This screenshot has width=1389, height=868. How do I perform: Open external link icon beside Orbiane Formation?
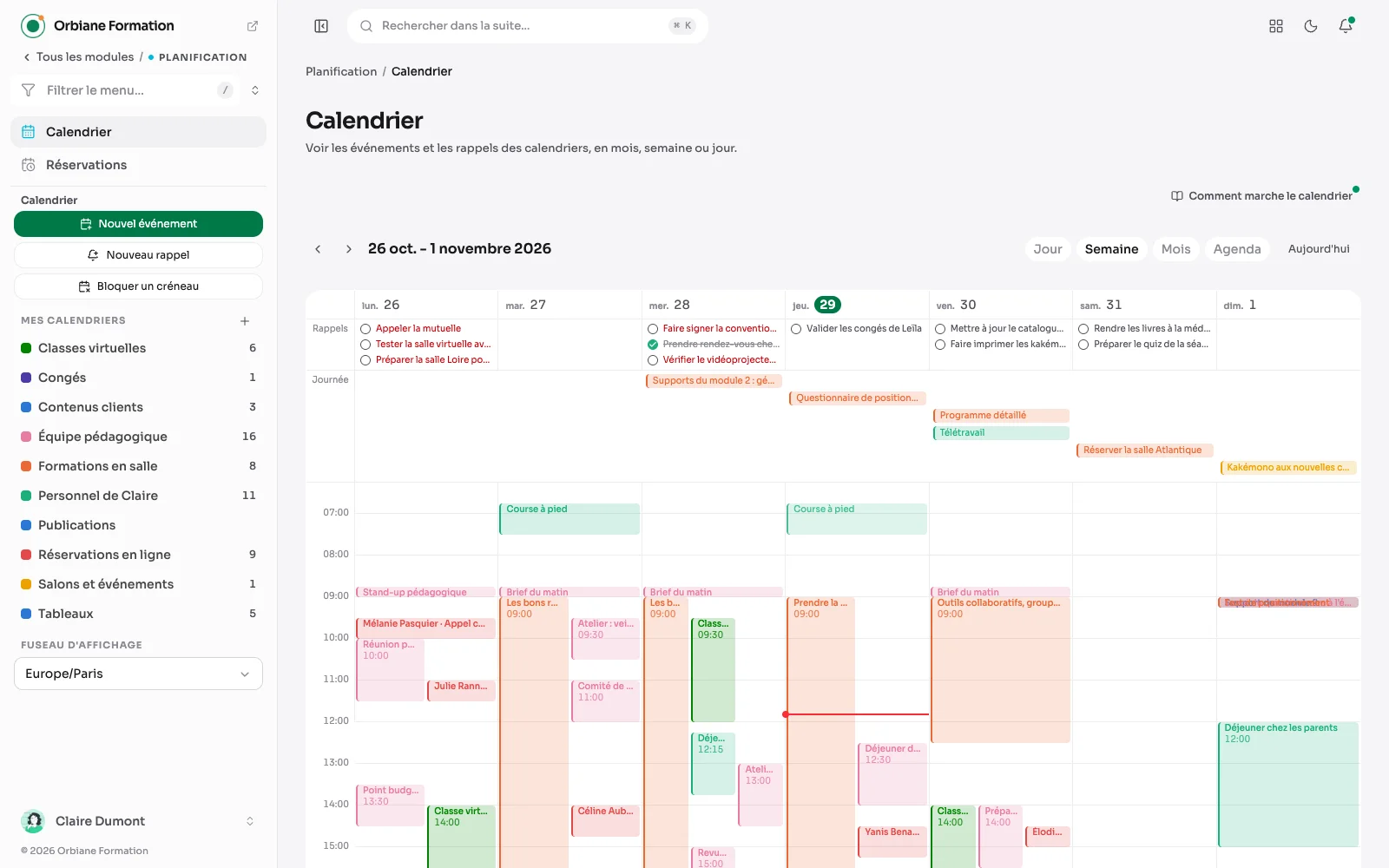point(253,26)
